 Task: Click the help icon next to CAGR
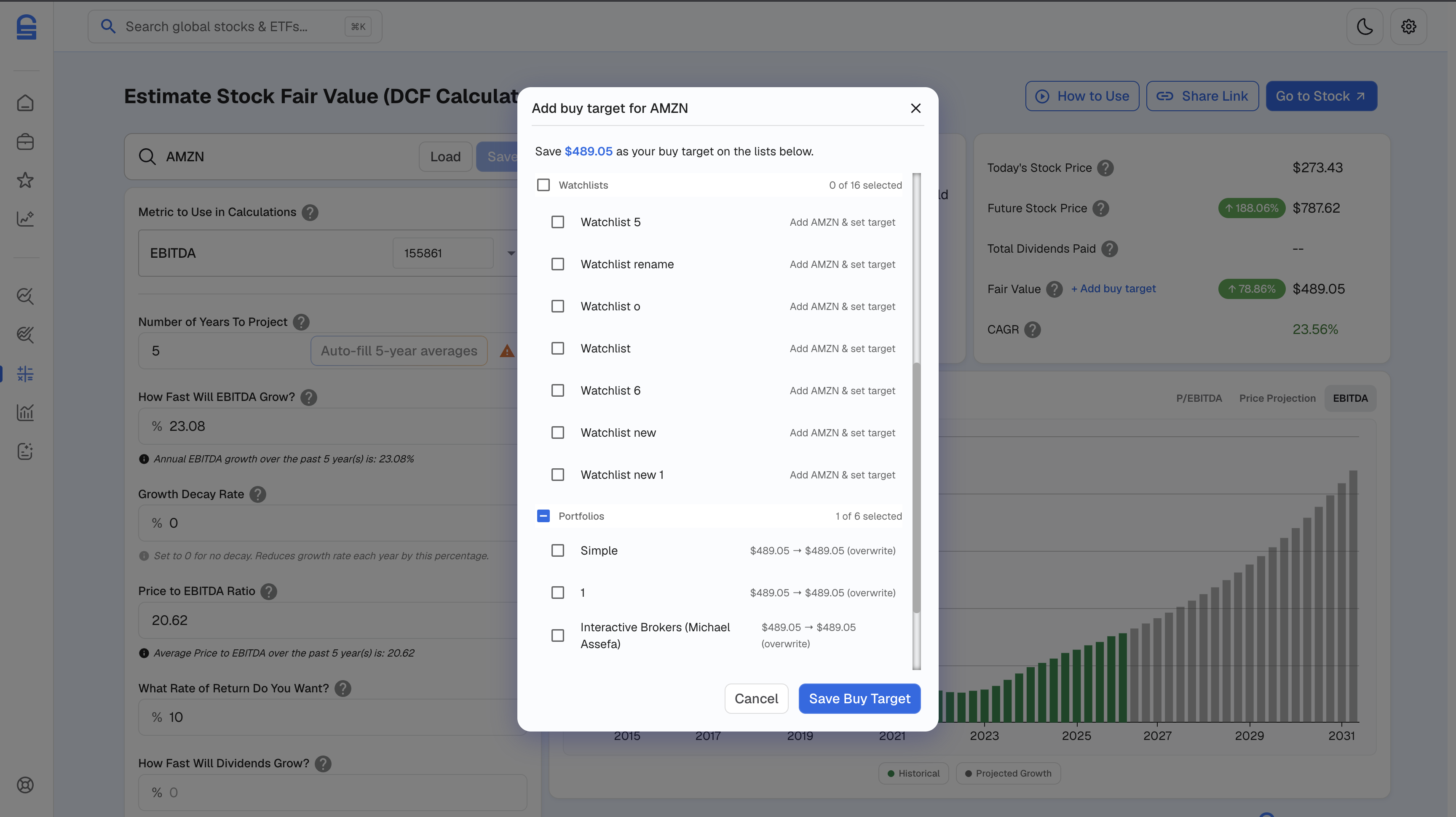(1033, 329)
